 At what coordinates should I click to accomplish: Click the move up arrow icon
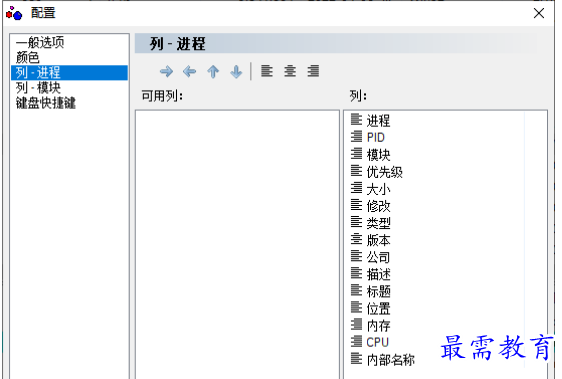coord(213,72)
